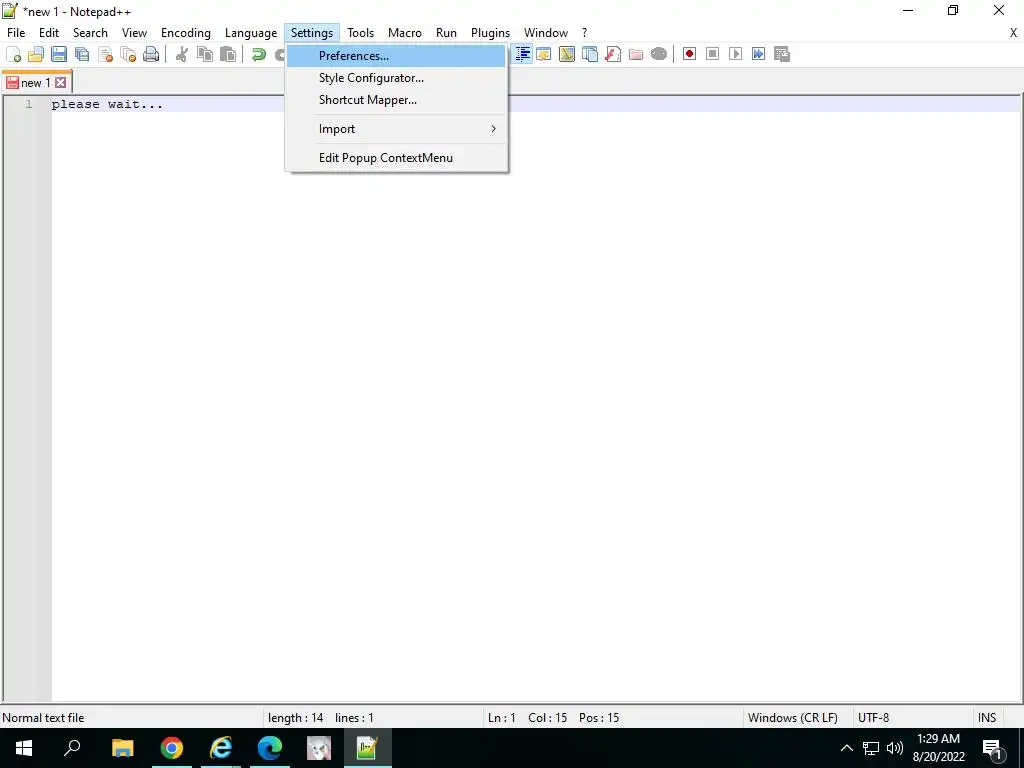The width and height of the screenshot is (1024, 768).
Task: Click the green Undo arrow icon
Action: (259, 54)
